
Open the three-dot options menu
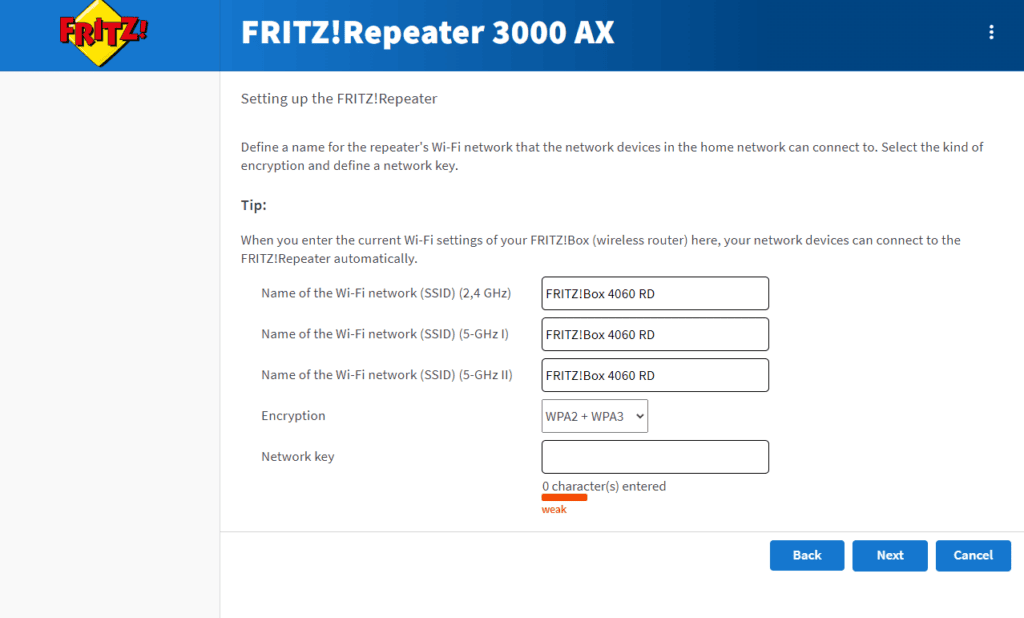(991, 32)
